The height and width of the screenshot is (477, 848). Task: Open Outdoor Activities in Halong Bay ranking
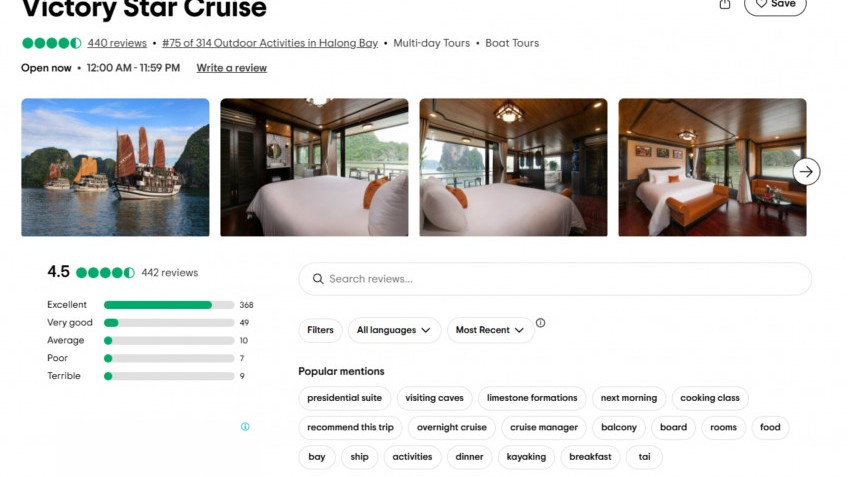[x=270, y=43]
